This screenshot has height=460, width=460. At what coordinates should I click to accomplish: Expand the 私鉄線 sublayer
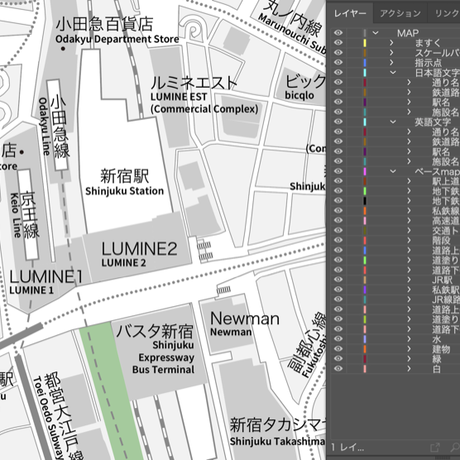(x=409, y=211)
